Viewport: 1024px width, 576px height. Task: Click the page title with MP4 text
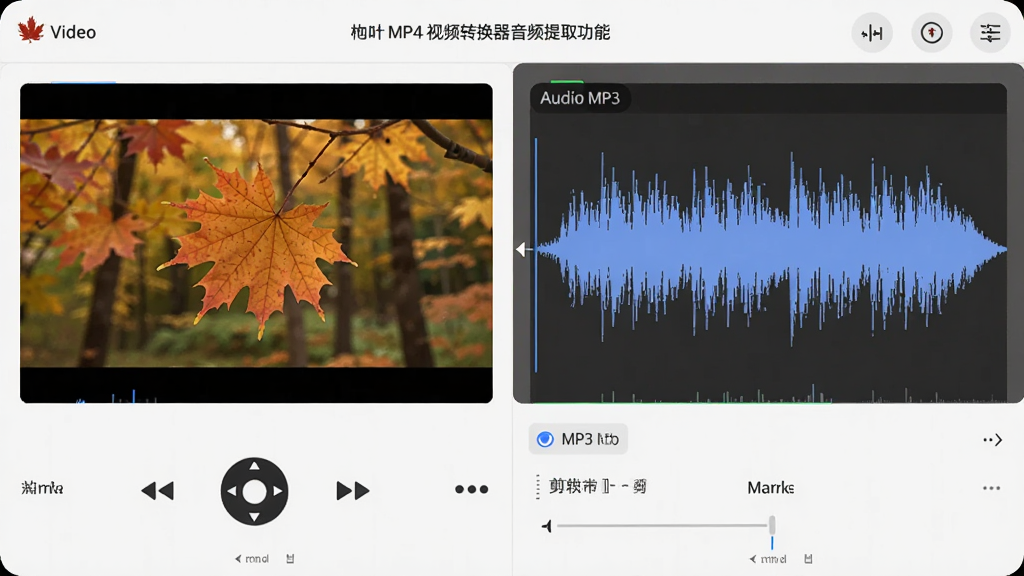point(480,32)
